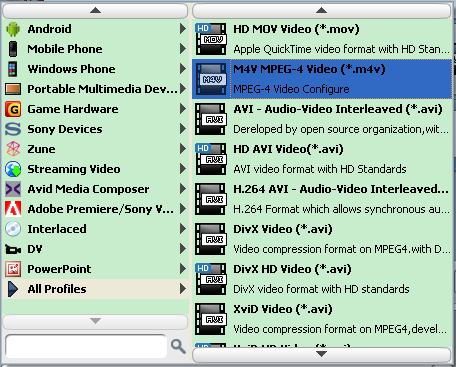Image resolution: width=456 pixels, height=367 pixels.
Task: Click the HD MOV film strip icon
Action: click(x=211, y=39)
